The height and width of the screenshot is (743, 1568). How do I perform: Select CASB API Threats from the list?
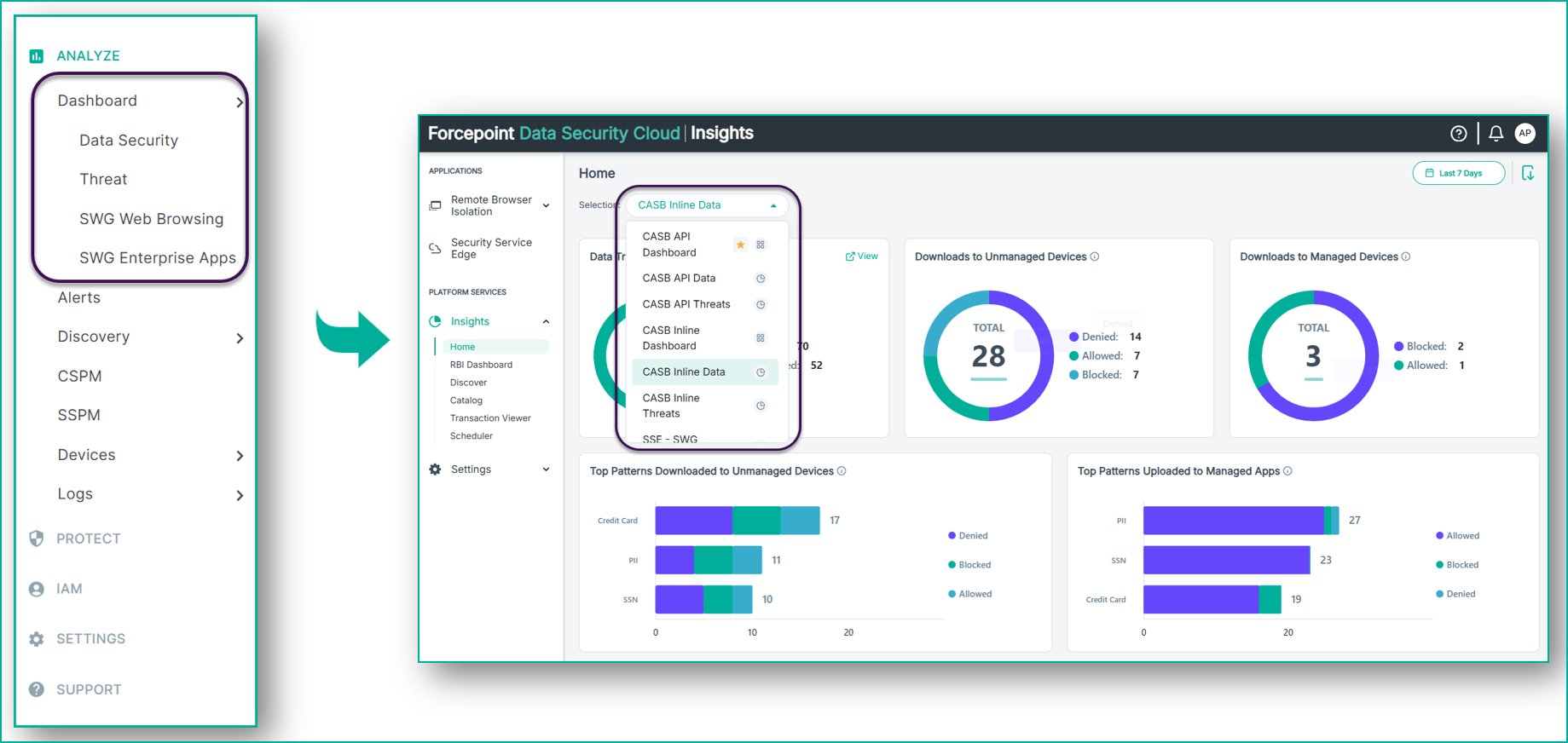(704, 304)
